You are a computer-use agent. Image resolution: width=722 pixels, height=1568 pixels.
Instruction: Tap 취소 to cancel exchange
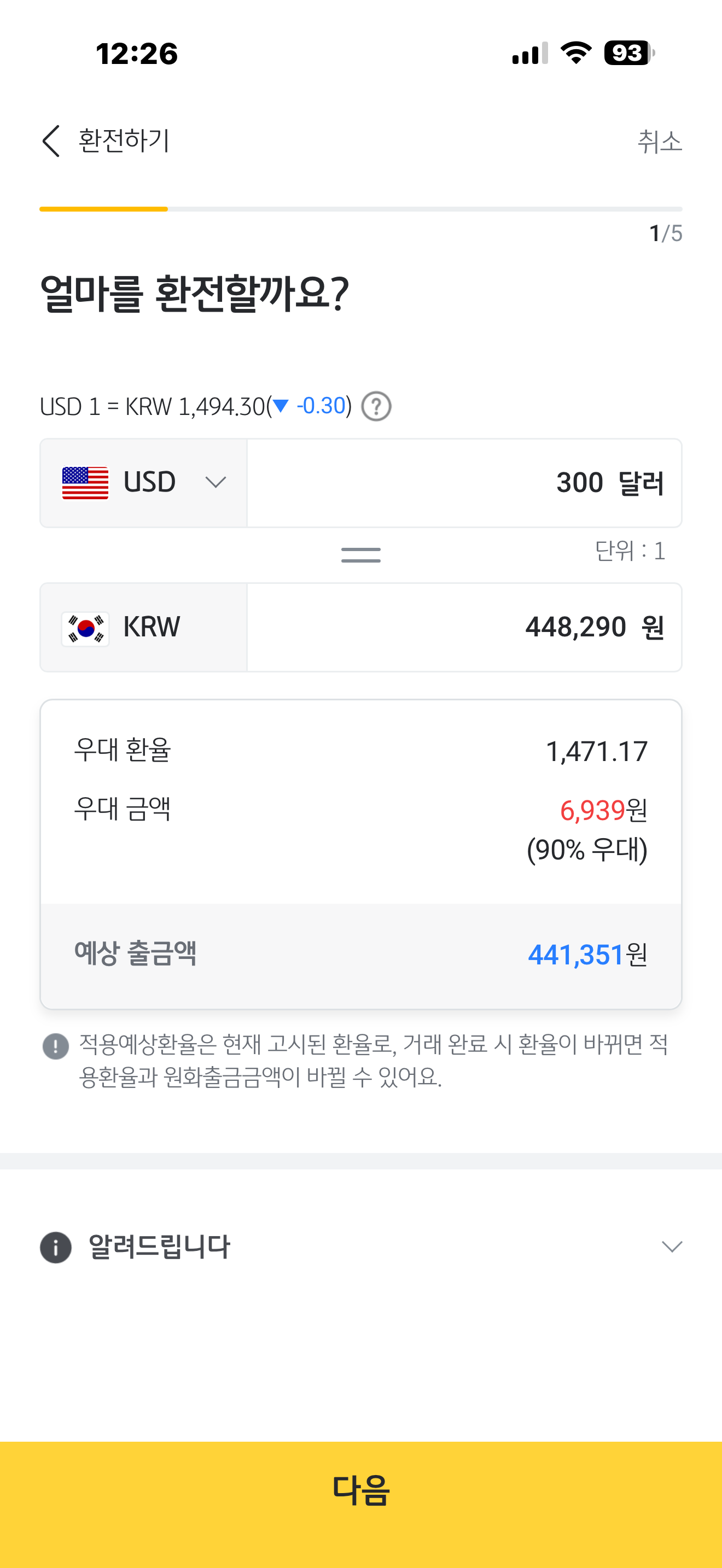(x=659, y=142)
